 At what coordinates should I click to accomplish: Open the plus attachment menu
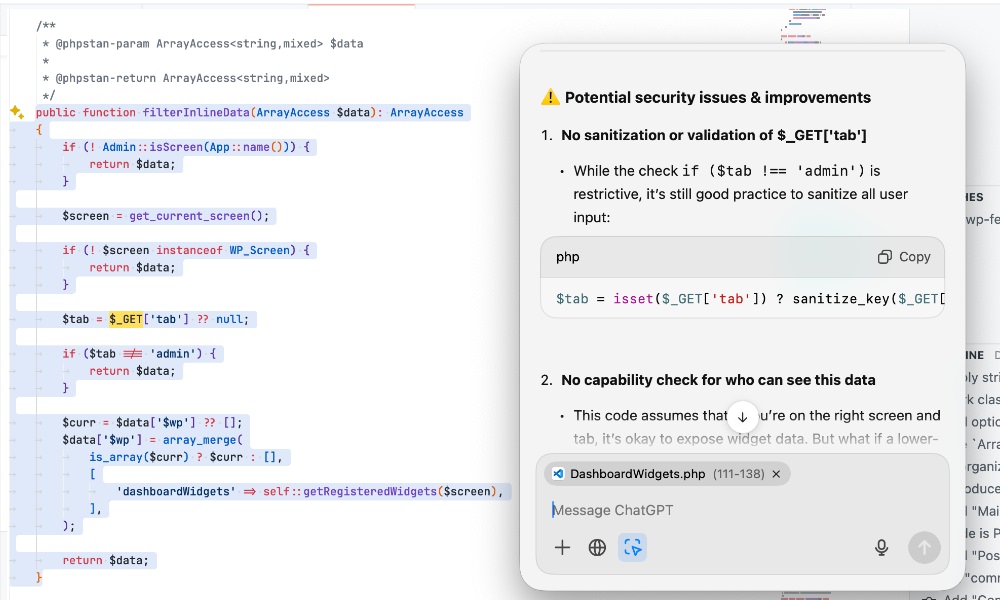click(562, 547)
